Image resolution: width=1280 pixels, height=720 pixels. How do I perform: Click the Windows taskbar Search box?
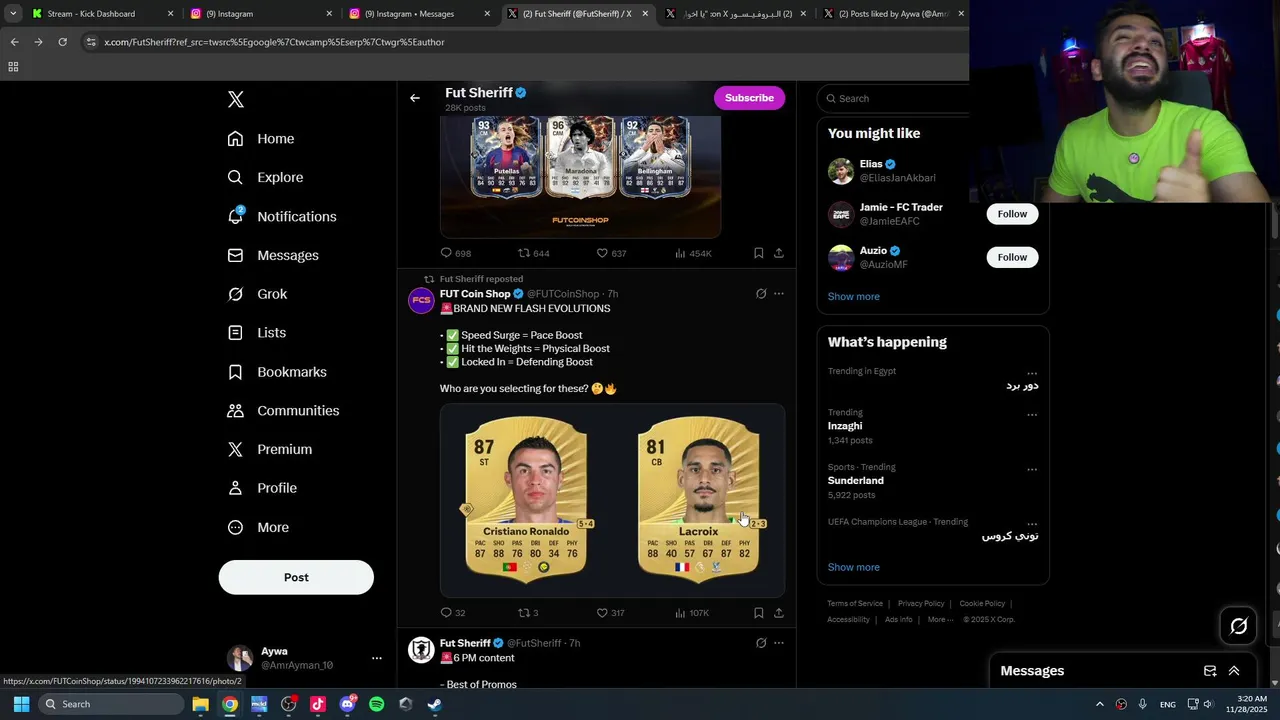tap(112, 704)
